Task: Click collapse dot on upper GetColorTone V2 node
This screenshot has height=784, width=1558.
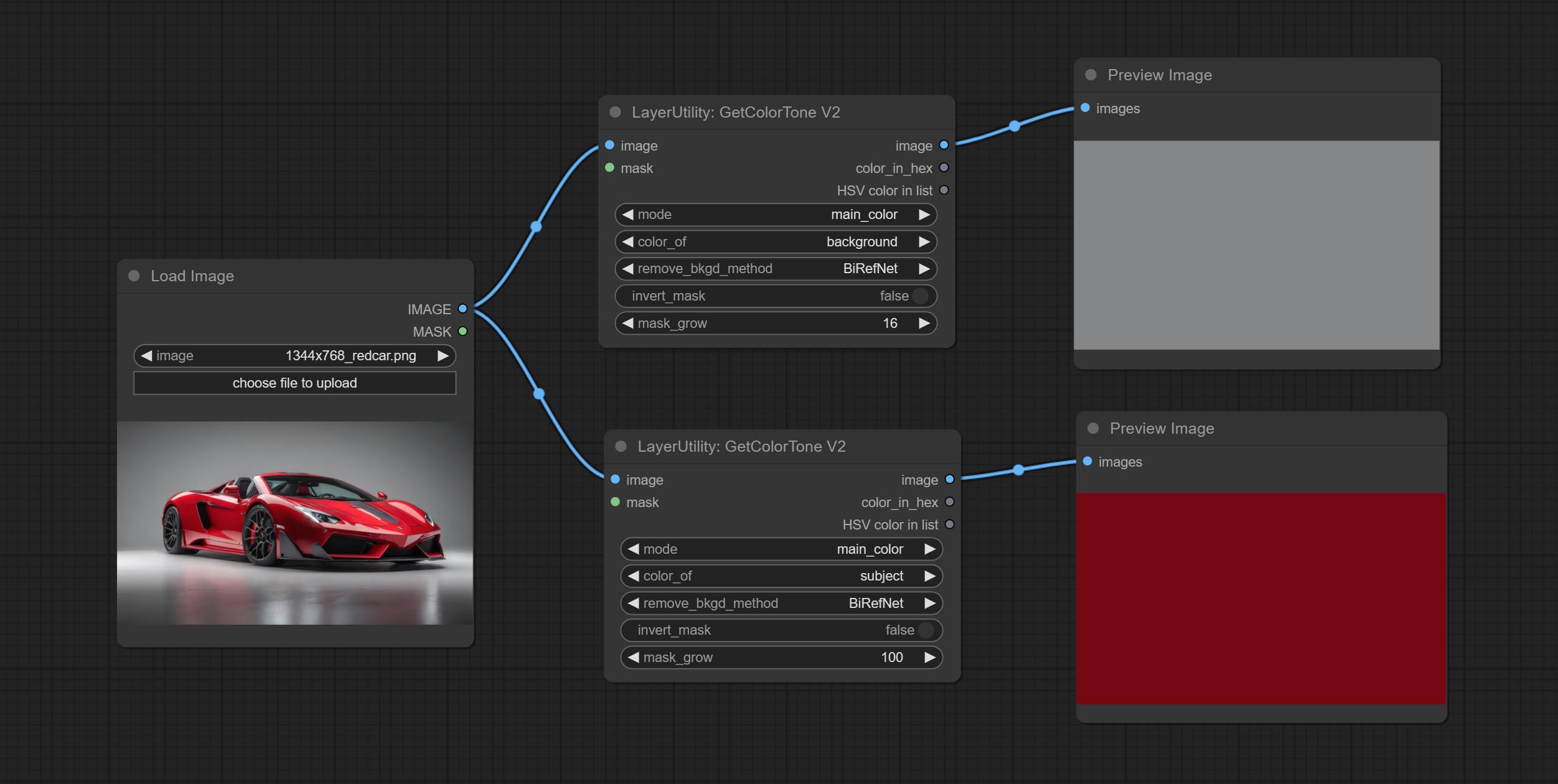Action: 615,112
